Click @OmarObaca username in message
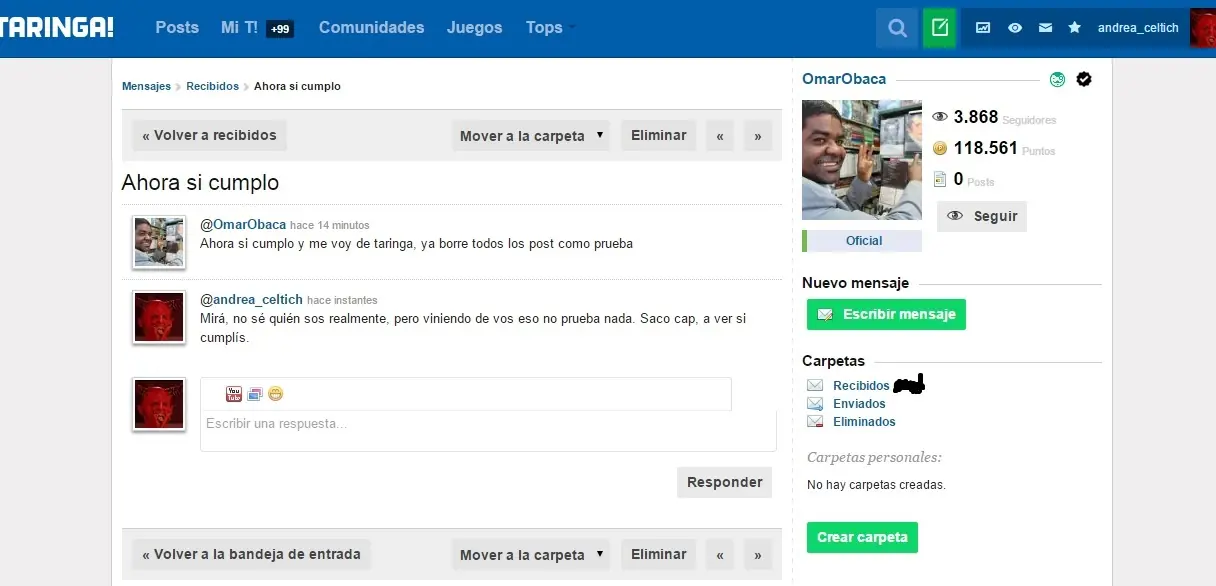The height and width of the screenshot is (586, 1216). 243,225
